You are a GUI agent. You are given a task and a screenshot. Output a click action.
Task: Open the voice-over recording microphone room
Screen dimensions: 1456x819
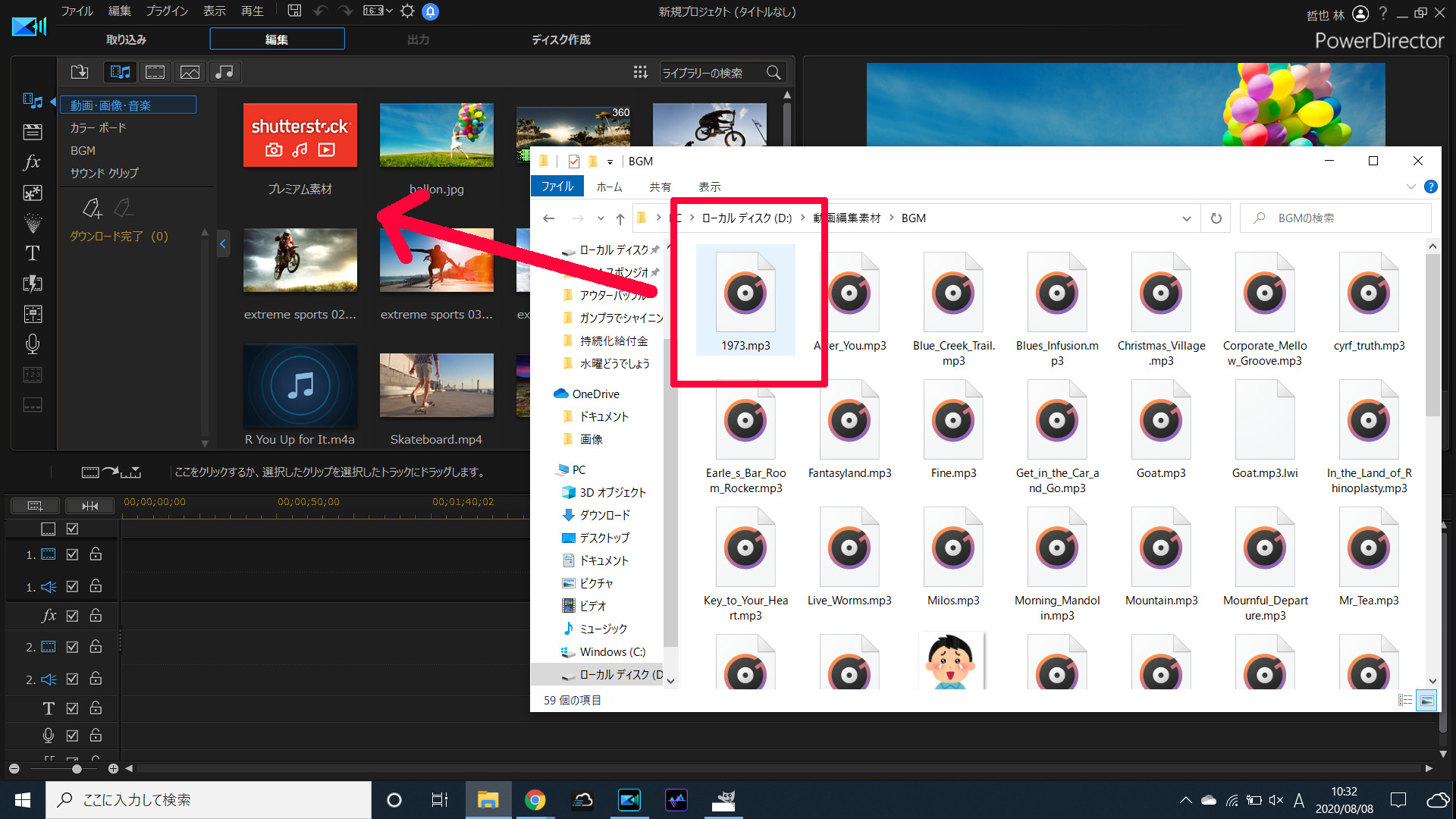(32, 344)
